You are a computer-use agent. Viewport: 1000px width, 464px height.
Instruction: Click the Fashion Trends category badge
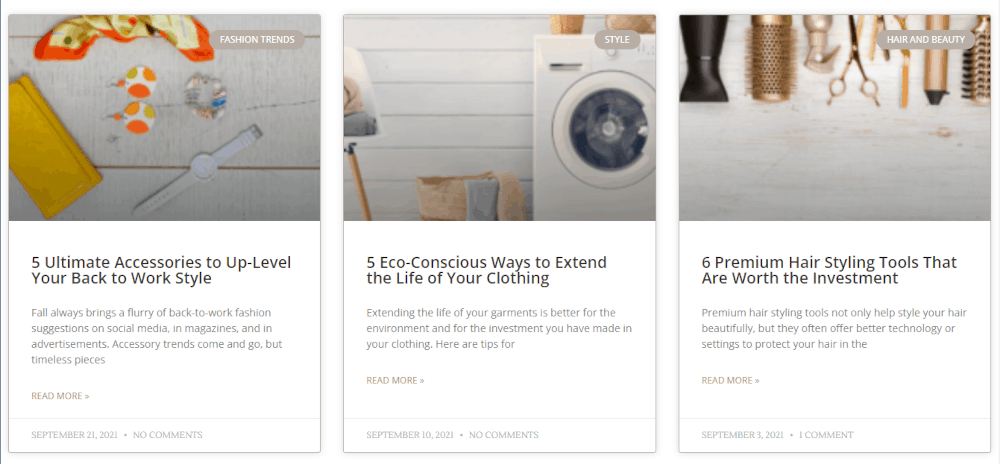[257, 40]
